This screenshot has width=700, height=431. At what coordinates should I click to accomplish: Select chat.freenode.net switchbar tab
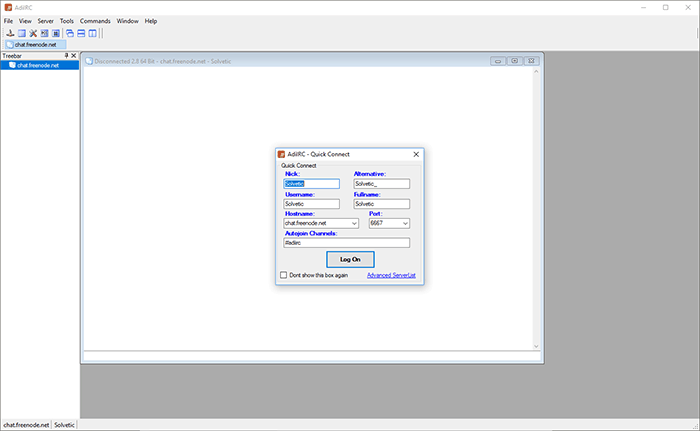35,45
